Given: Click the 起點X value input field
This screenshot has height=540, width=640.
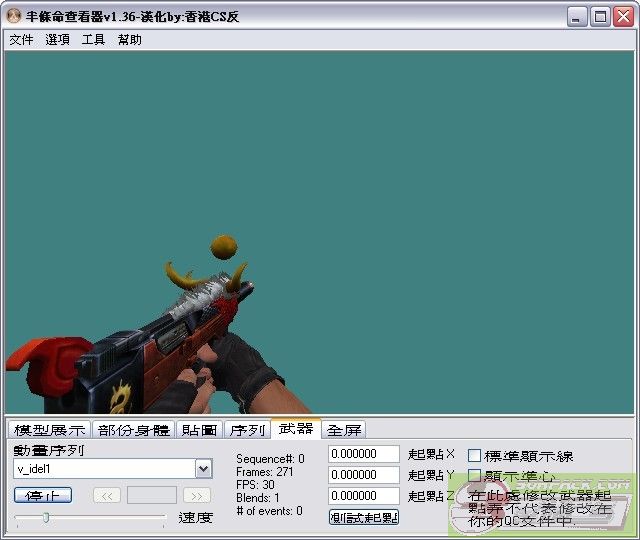Looking at the screenshot, I should pyautogui.click(x=364, y=455).
